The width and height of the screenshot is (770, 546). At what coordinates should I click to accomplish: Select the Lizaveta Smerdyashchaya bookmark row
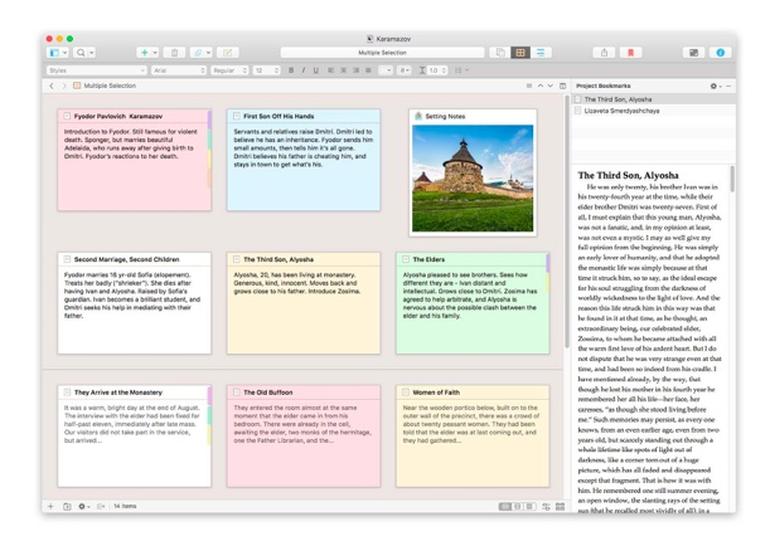click(x=654, y=111)
